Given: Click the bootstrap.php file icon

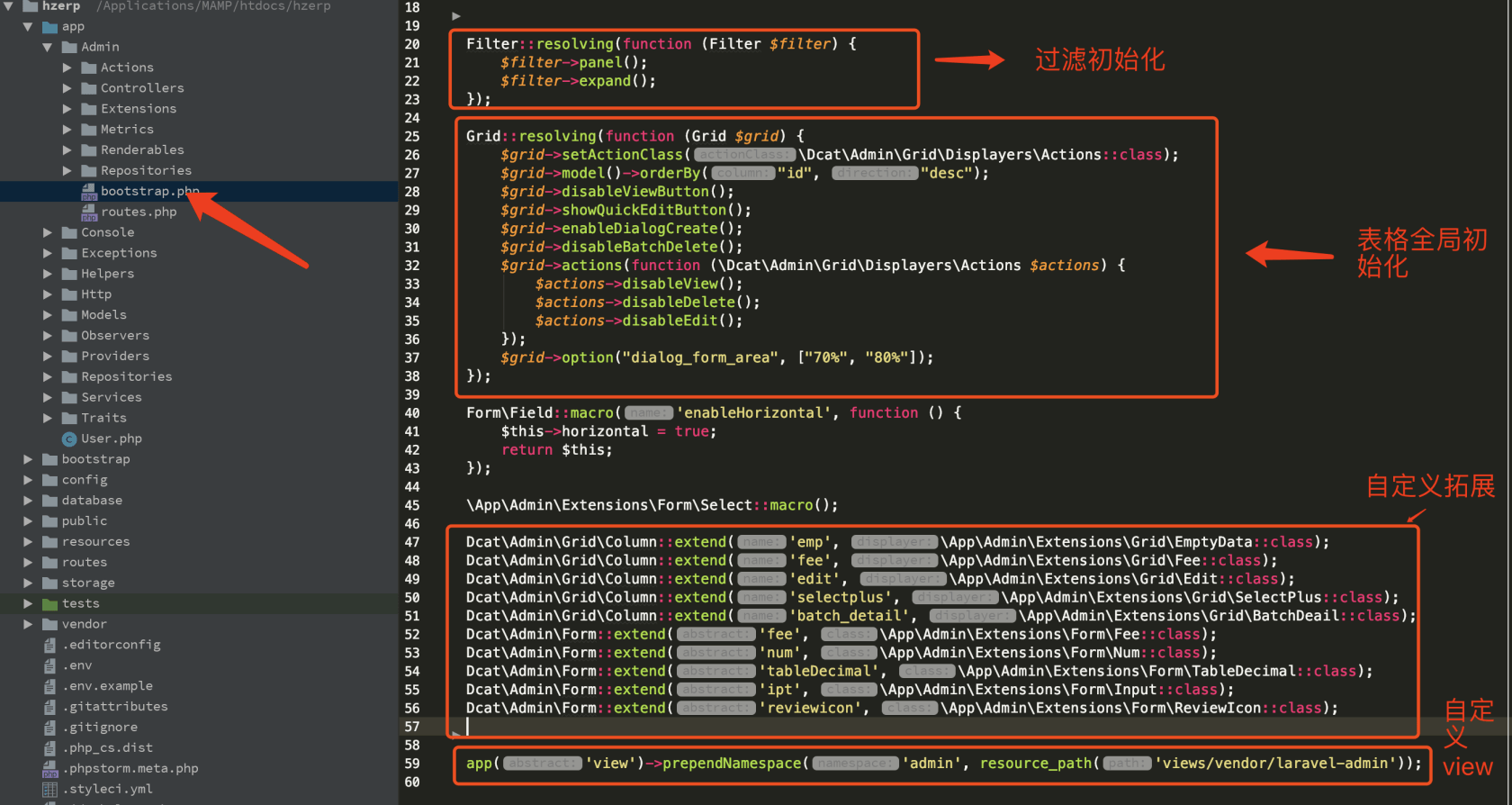Looking at the screenshot, I should [88, 192].
